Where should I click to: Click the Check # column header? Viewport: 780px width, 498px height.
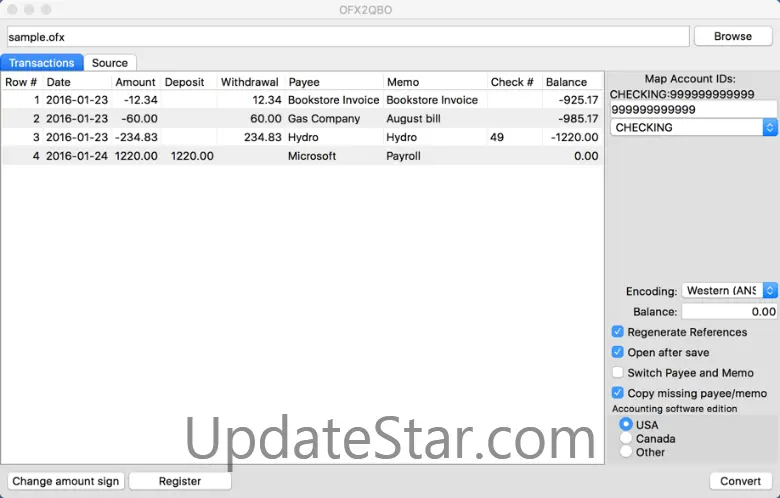point(514,82)
